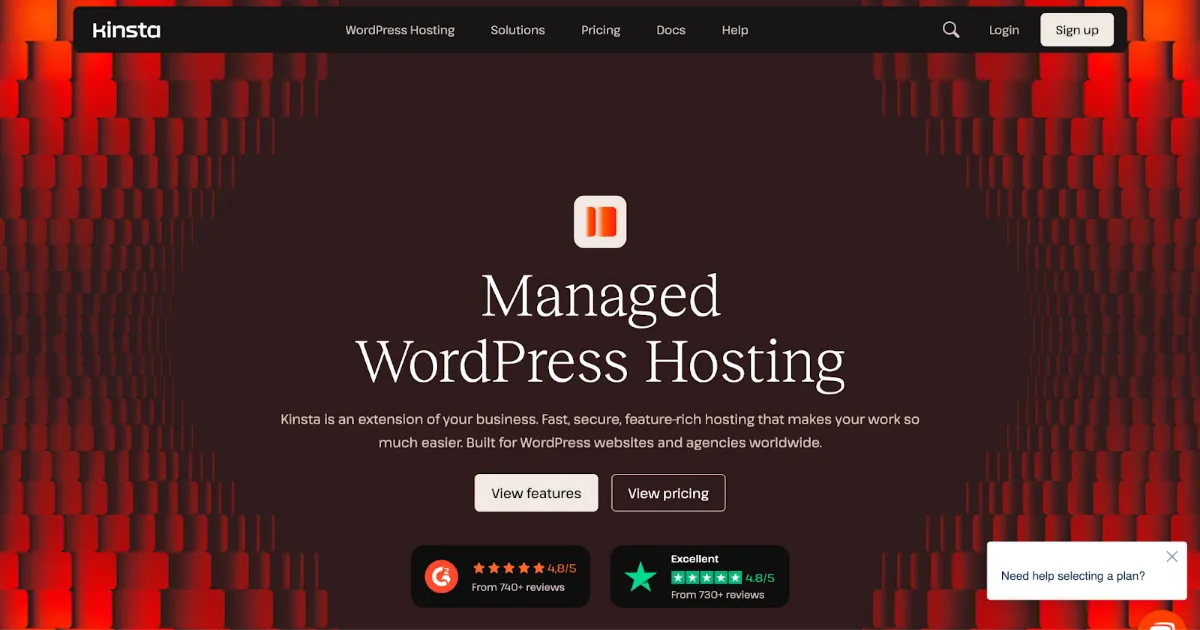Click the 'From 730+ reviews' text
1200x630 pixels.
(718, 595)
